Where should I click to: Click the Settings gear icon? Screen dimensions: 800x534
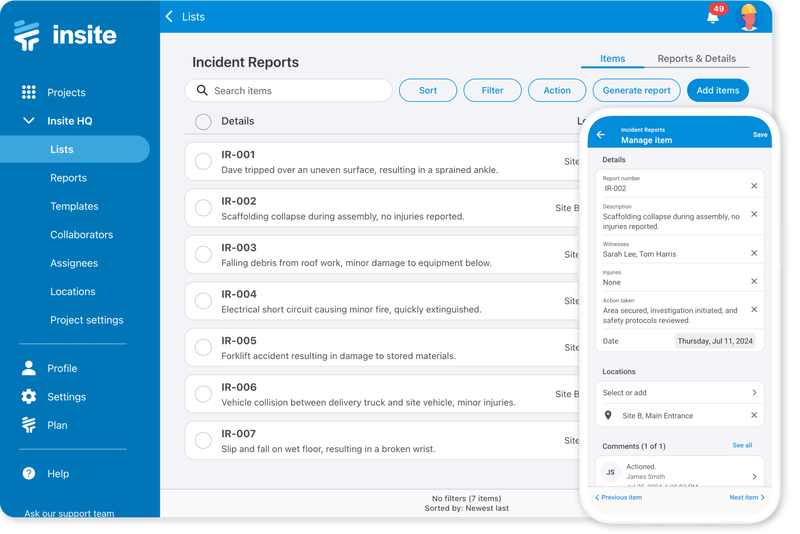29,397
